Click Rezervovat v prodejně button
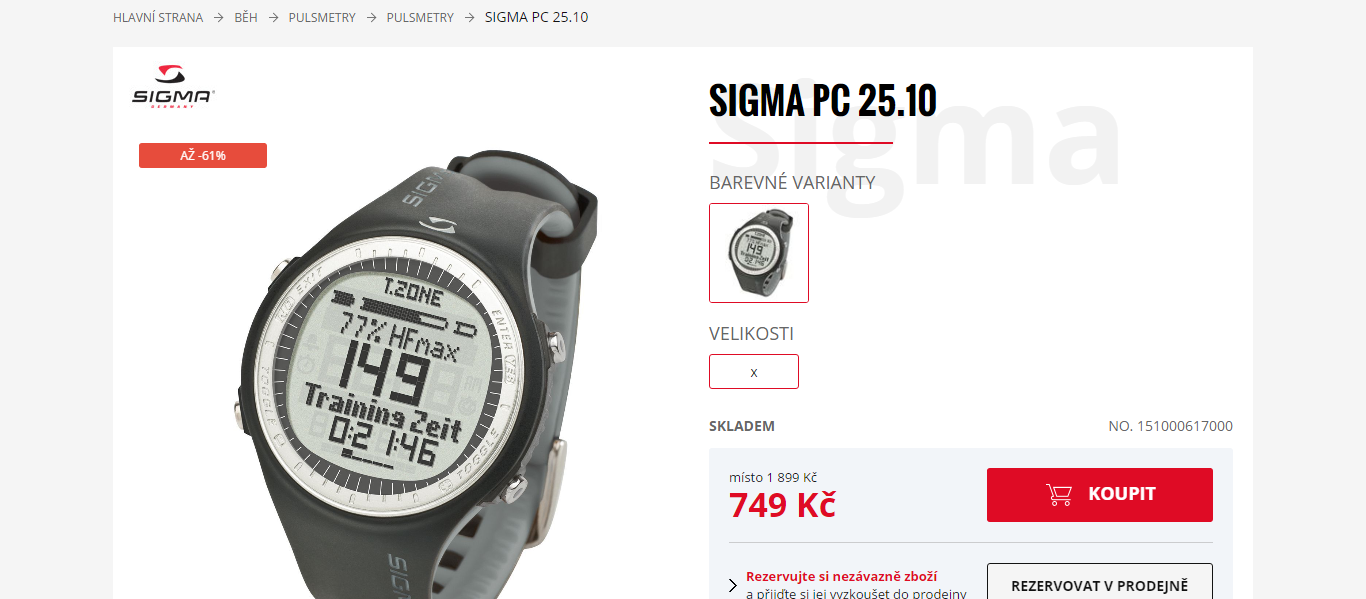 coord(1100,585)
